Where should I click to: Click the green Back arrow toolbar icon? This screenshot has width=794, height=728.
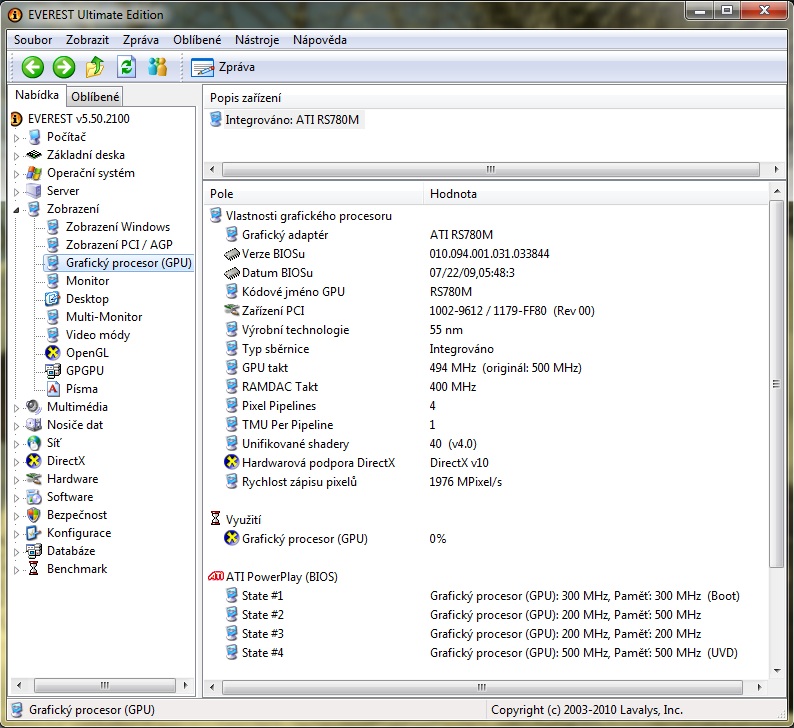pos(32,67)
